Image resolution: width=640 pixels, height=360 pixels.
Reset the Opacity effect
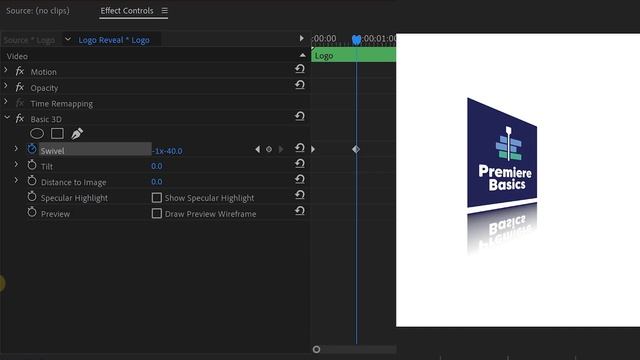[300, 85]
